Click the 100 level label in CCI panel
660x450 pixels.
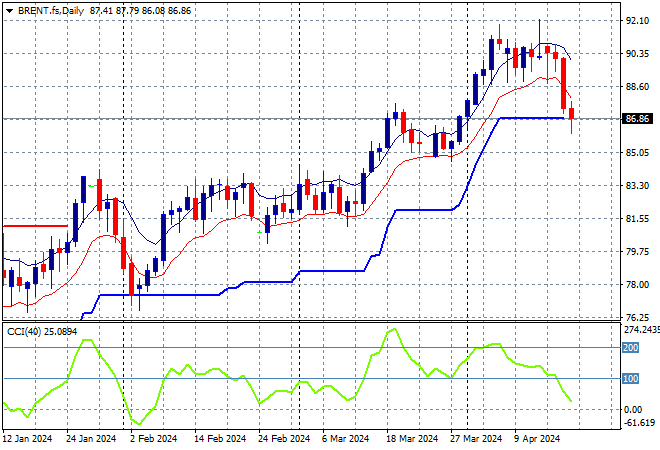point(631,379)
